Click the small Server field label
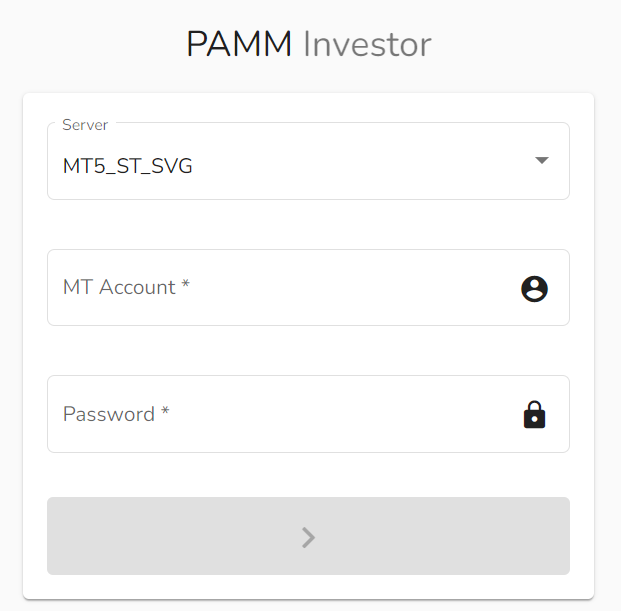 [85, 124]
